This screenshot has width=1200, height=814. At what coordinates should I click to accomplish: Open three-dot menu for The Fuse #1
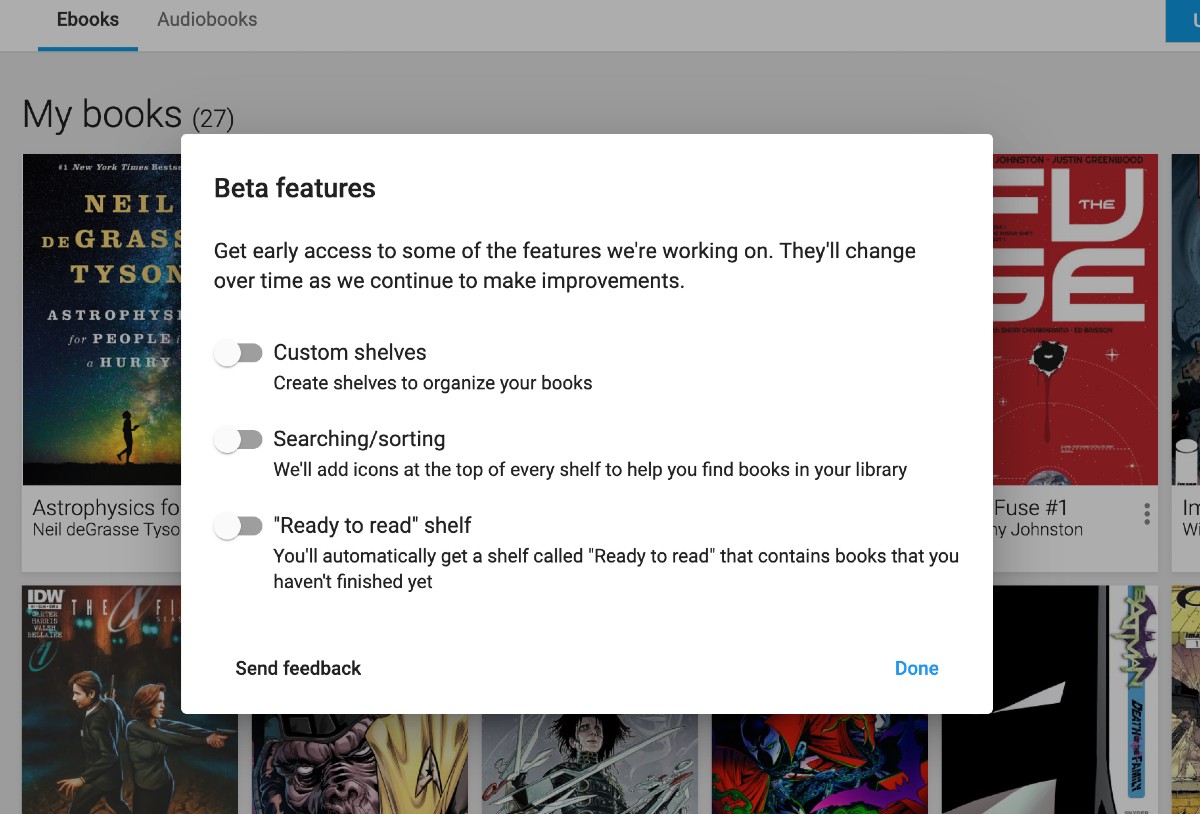tap(1146, 514)
